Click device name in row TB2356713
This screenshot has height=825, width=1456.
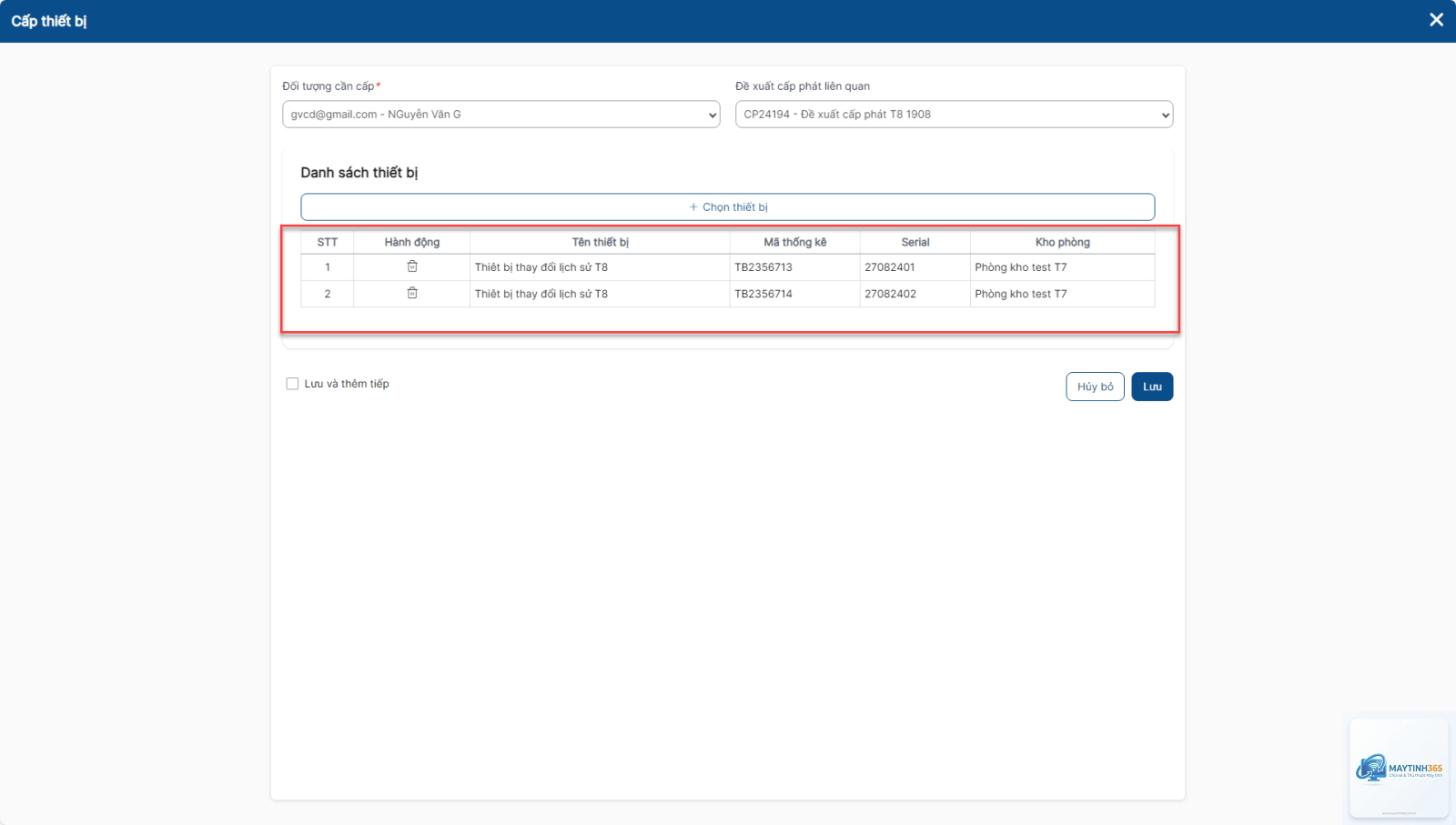[x=541, y=267]
